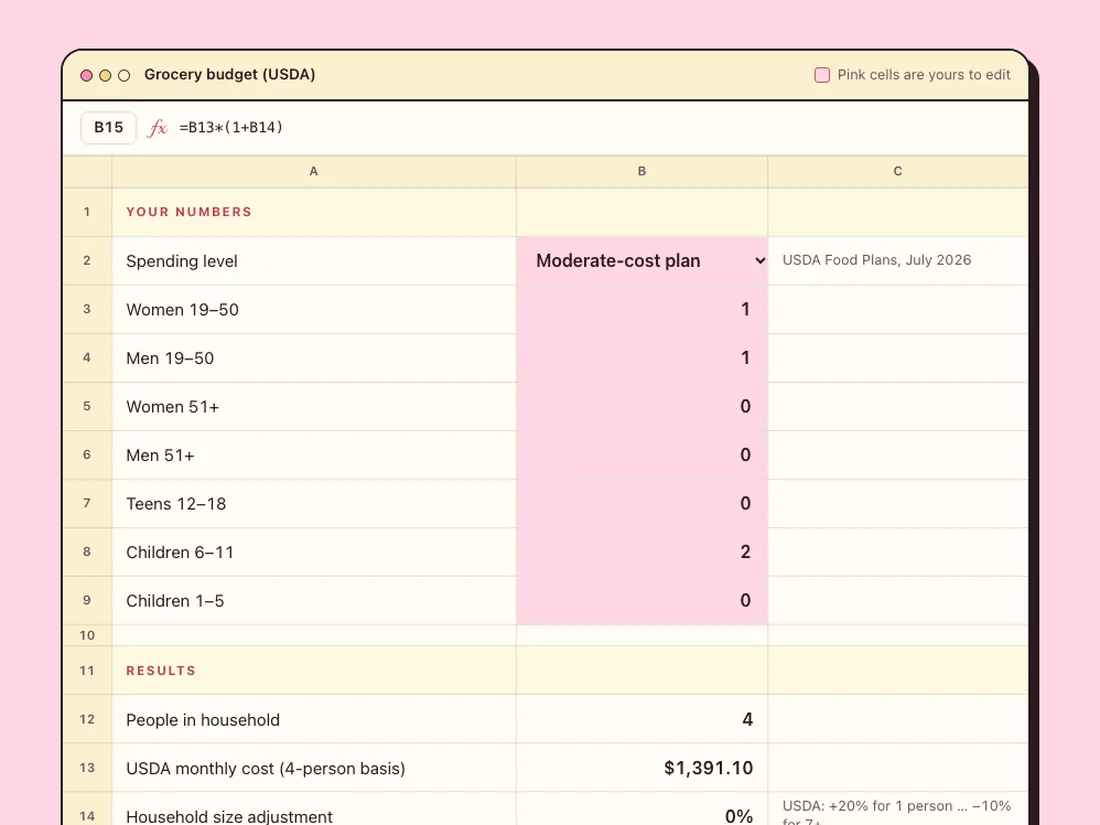Screen dimensions: 1100x825
Task: Click the pink legend swatch in title bar
Action: (822, 75)
